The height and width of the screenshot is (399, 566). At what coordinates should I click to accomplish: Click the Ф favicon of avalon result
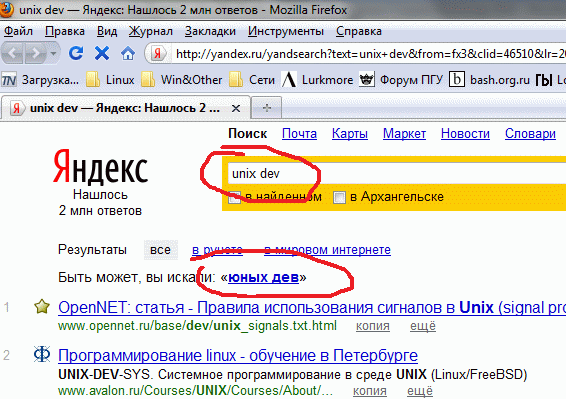[x=42, y=355]
